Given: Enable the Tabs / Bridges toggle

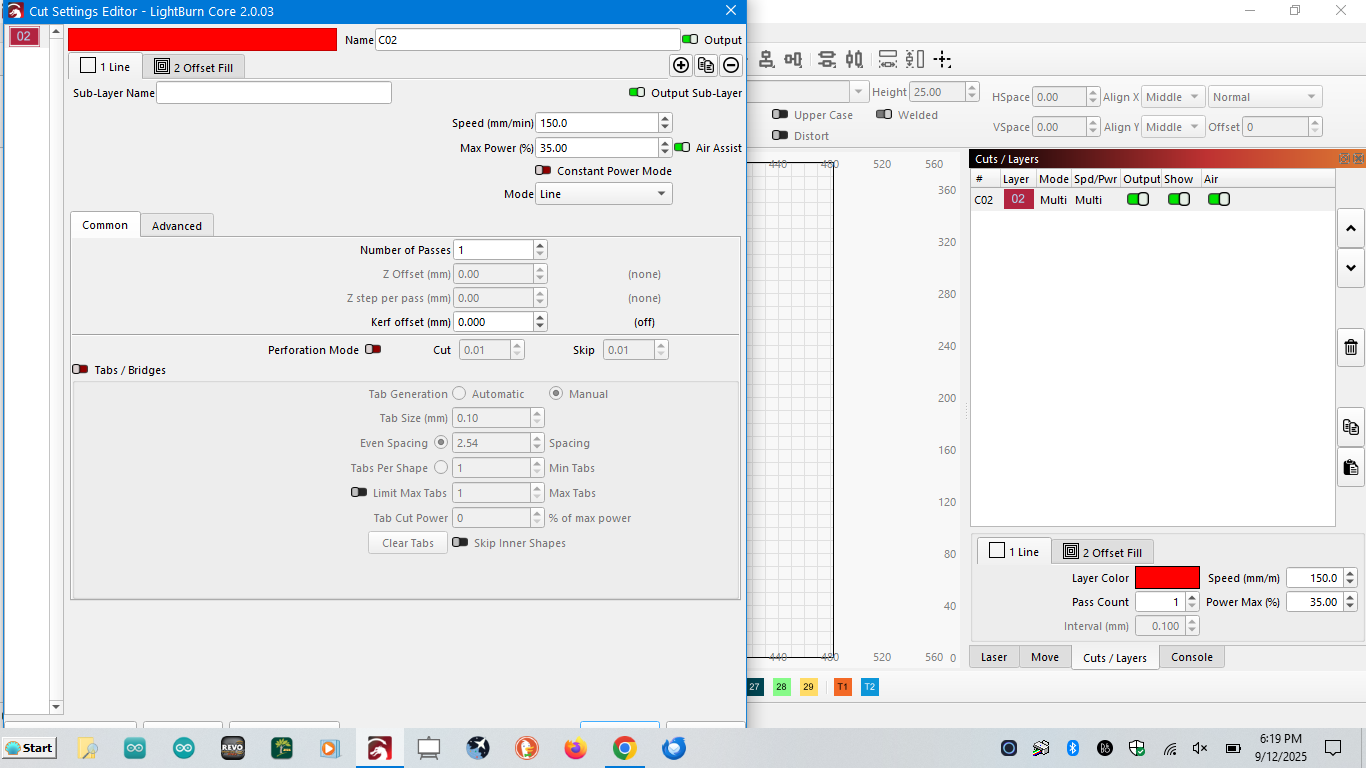Looking at the screenshot, I should pos(80,370).
